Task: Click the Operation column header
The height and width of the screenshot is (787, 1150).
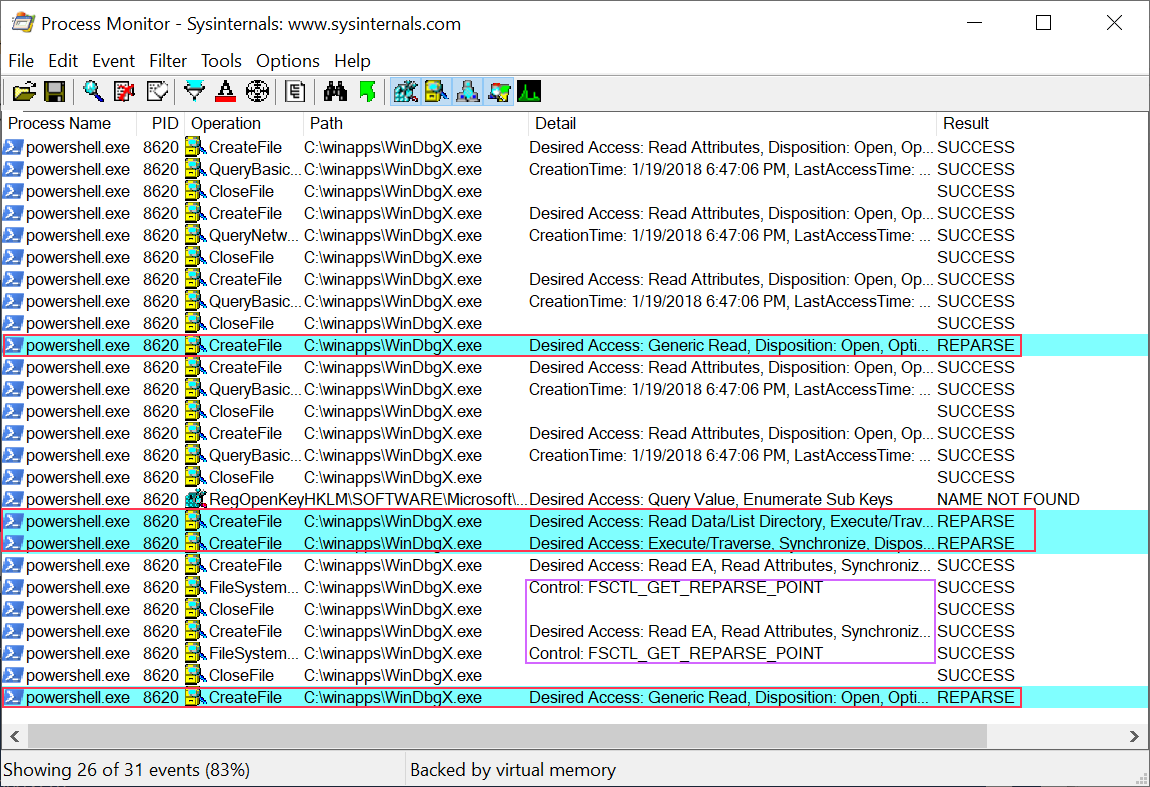Action: (x=243, y=123)
